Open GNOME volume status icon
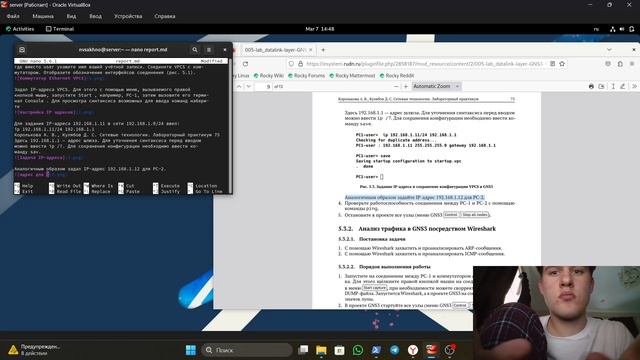This screenshot has width=640, height=360. pos(622,29)
